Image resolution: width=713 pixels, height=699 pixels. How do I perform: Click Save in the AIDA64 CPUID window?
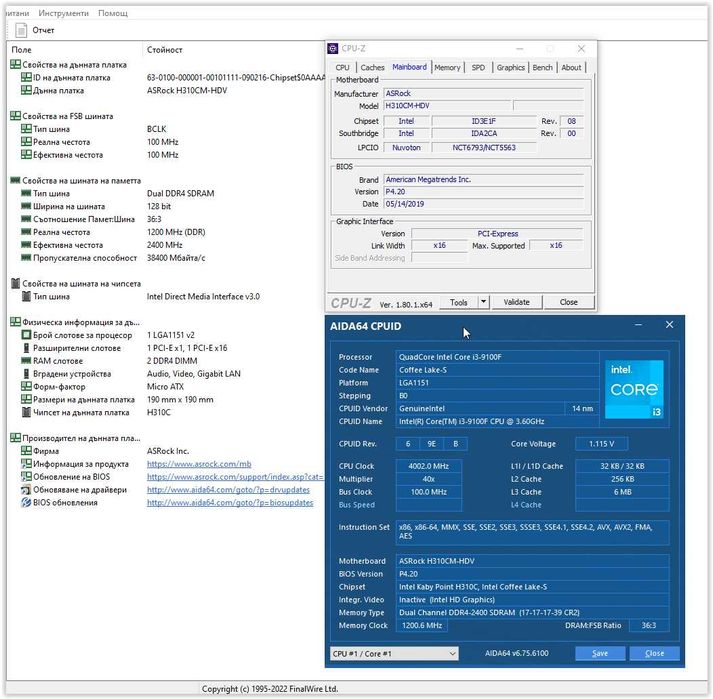[x=600, y=653]
